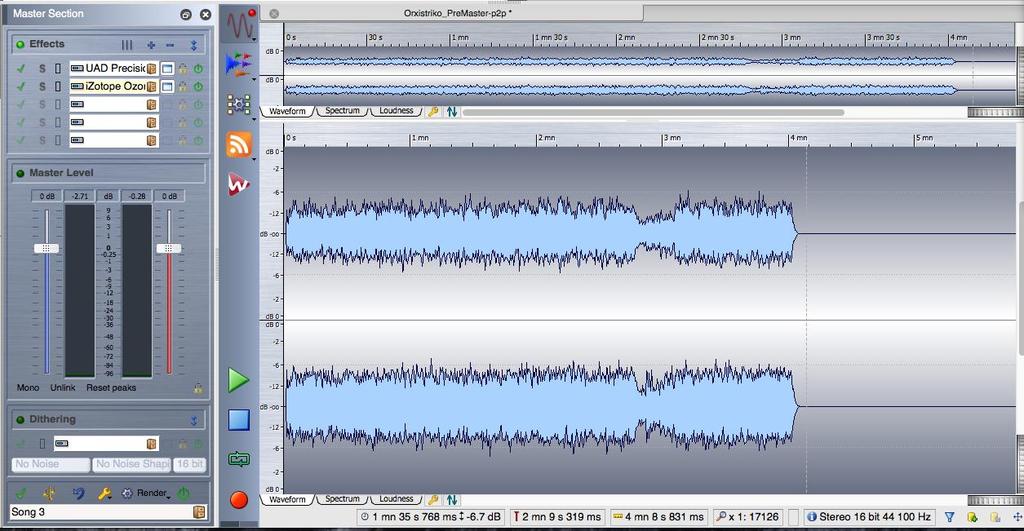Viewport: 1024px width, 531px height.
Task: Click the magnifier zoom indicator x 1: 17126
Action: pyautogui.click(x=747, y=517)
